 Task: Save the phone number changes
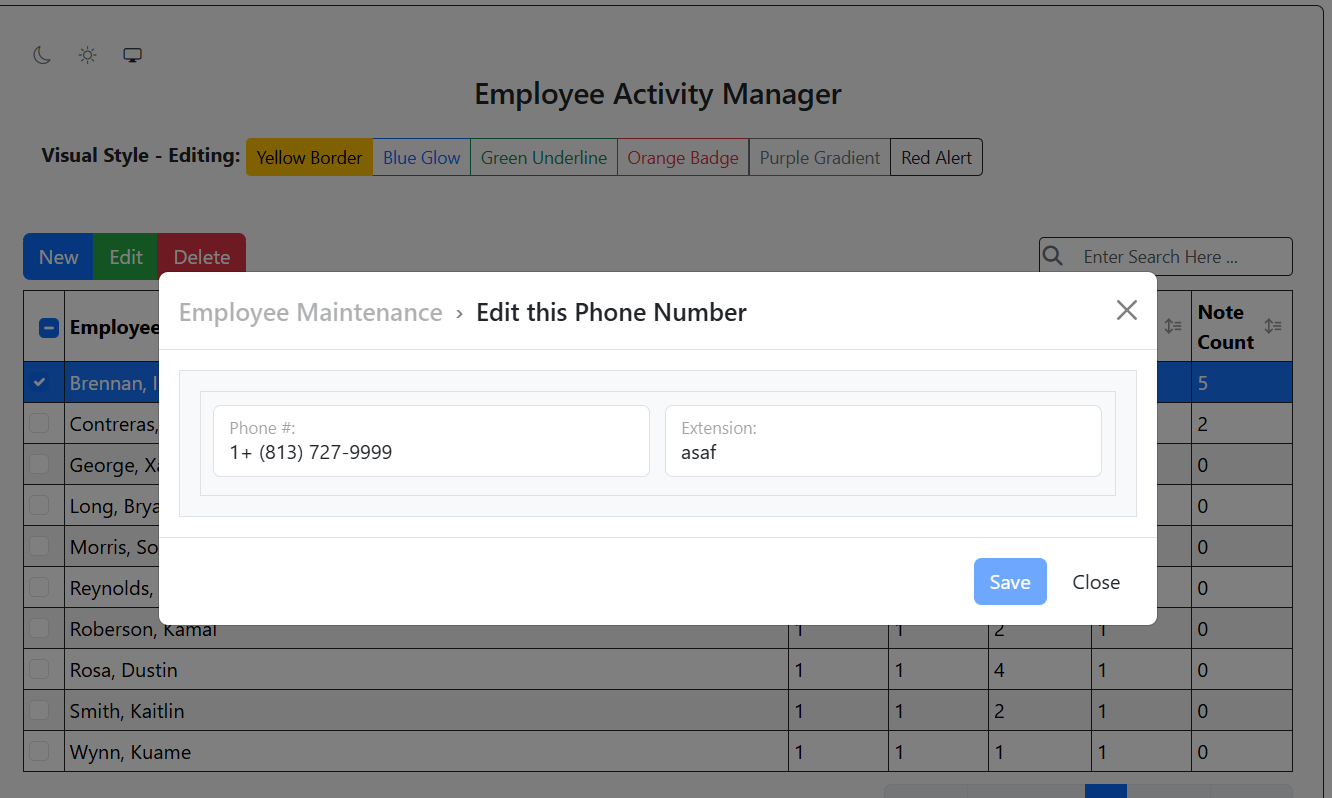pos(1009,582)
